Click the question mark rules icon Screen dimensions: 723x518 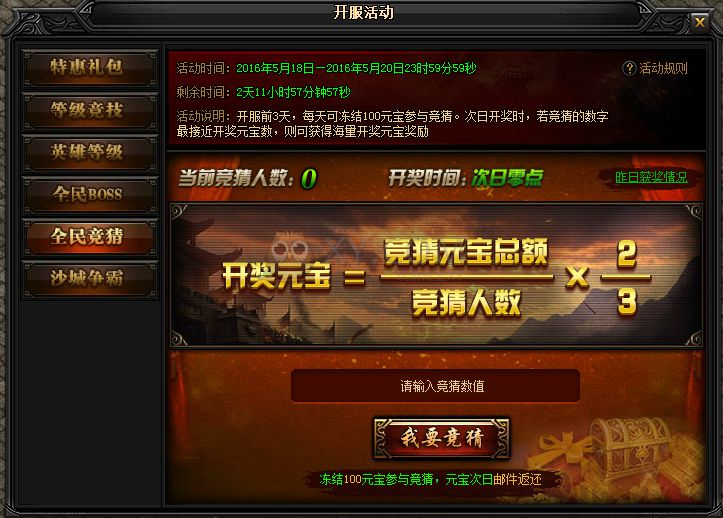(x=629, y=68)
